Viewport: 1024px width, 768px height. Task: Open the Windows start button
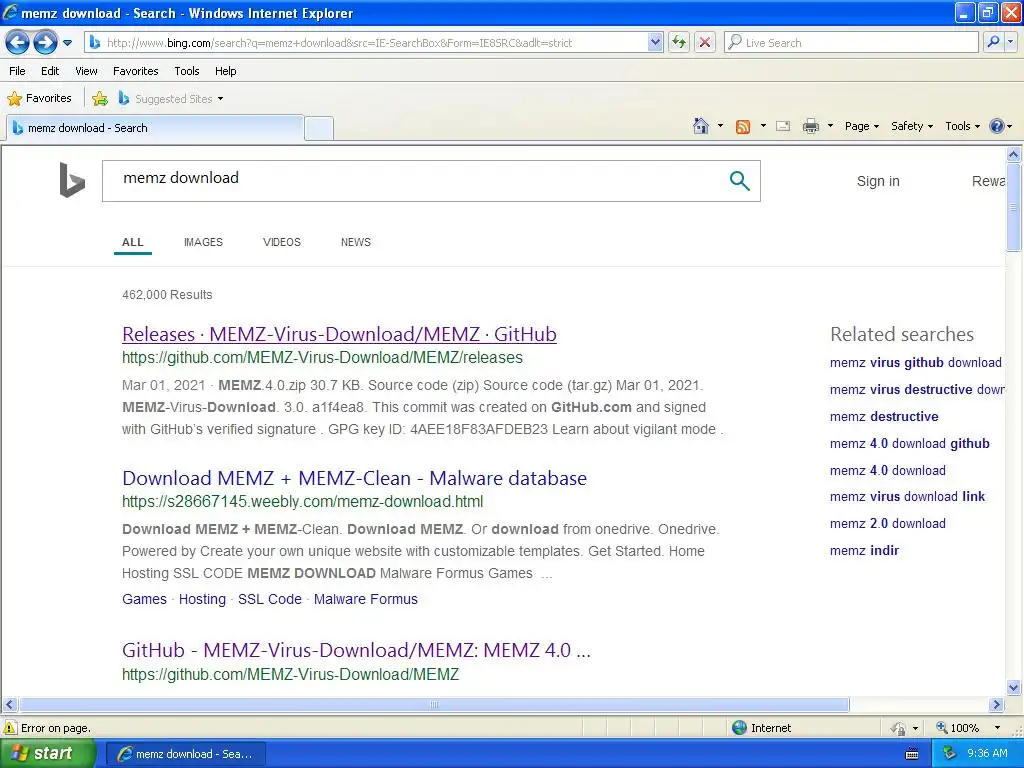(47, 754)
